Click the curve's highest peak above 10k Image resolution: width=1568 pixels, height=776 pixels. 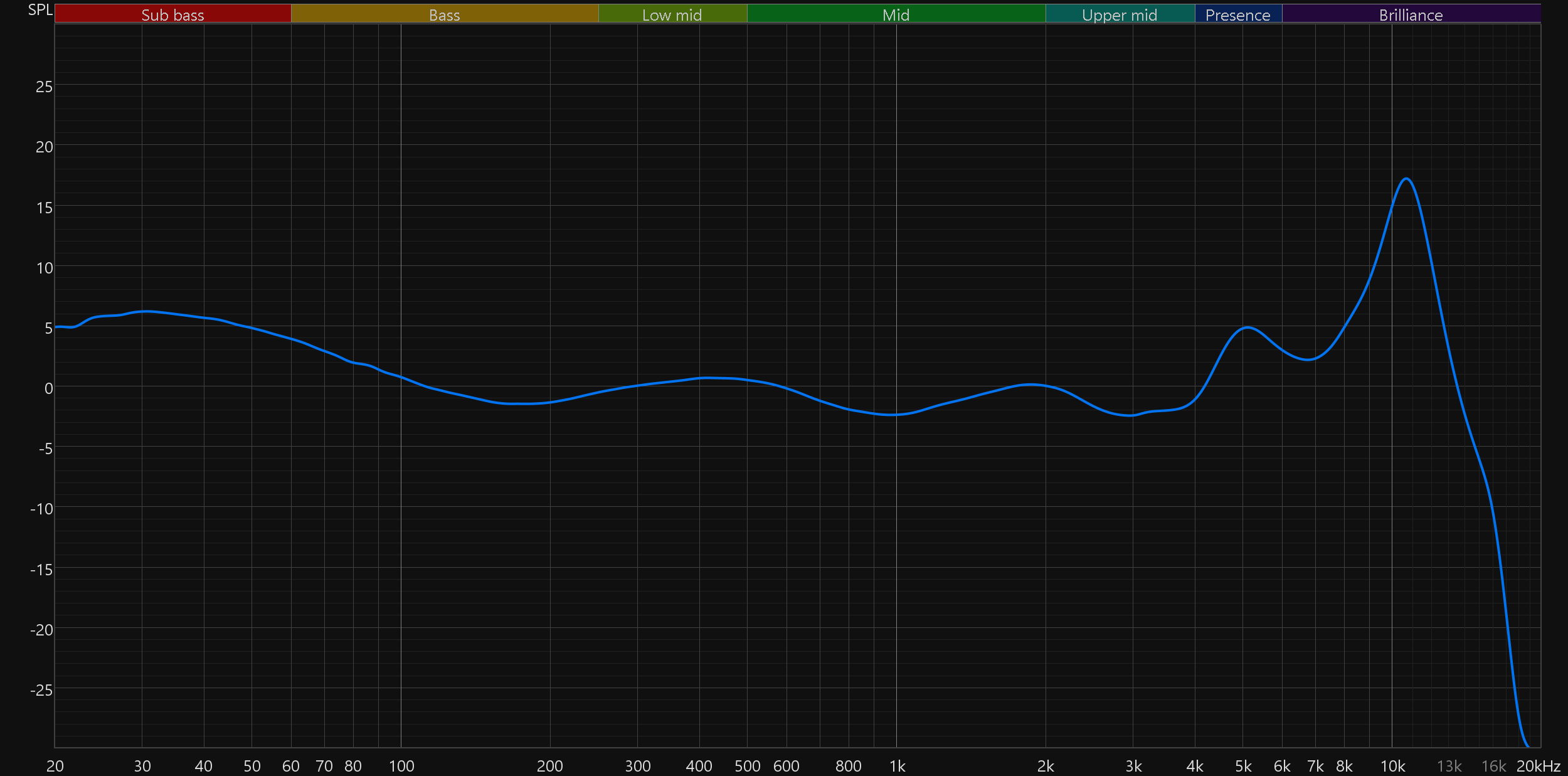pyautogui.click(x=1407, y=179)
